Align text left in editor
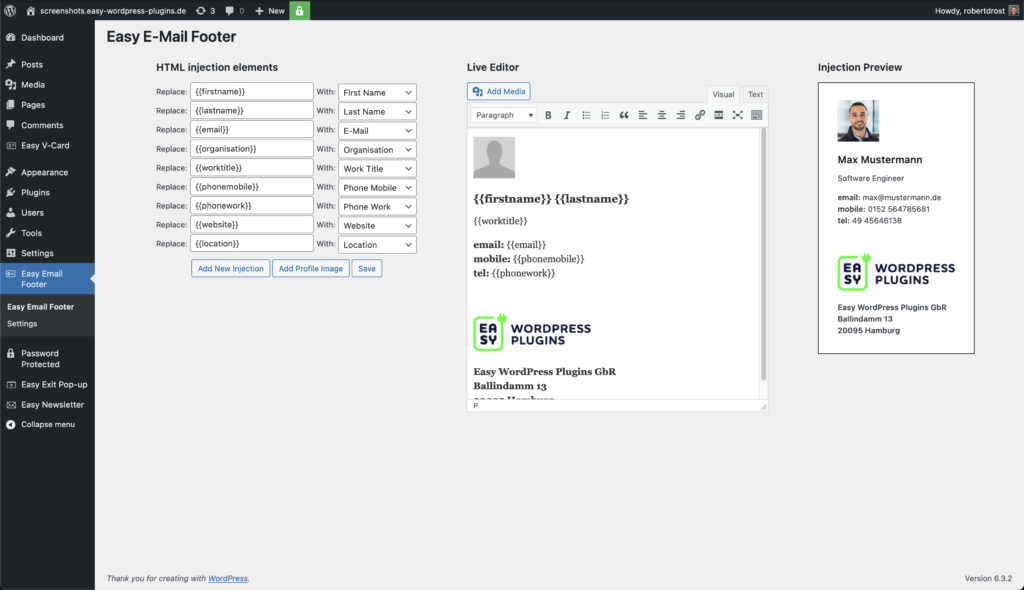This screenshot has width=1024, height=590. click(x=643, y=115)
